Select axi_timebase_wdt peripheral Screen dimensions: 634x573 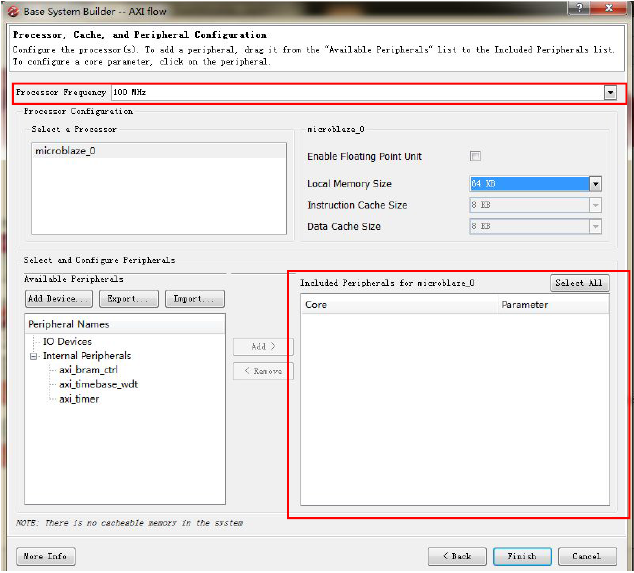coord(98,384)
